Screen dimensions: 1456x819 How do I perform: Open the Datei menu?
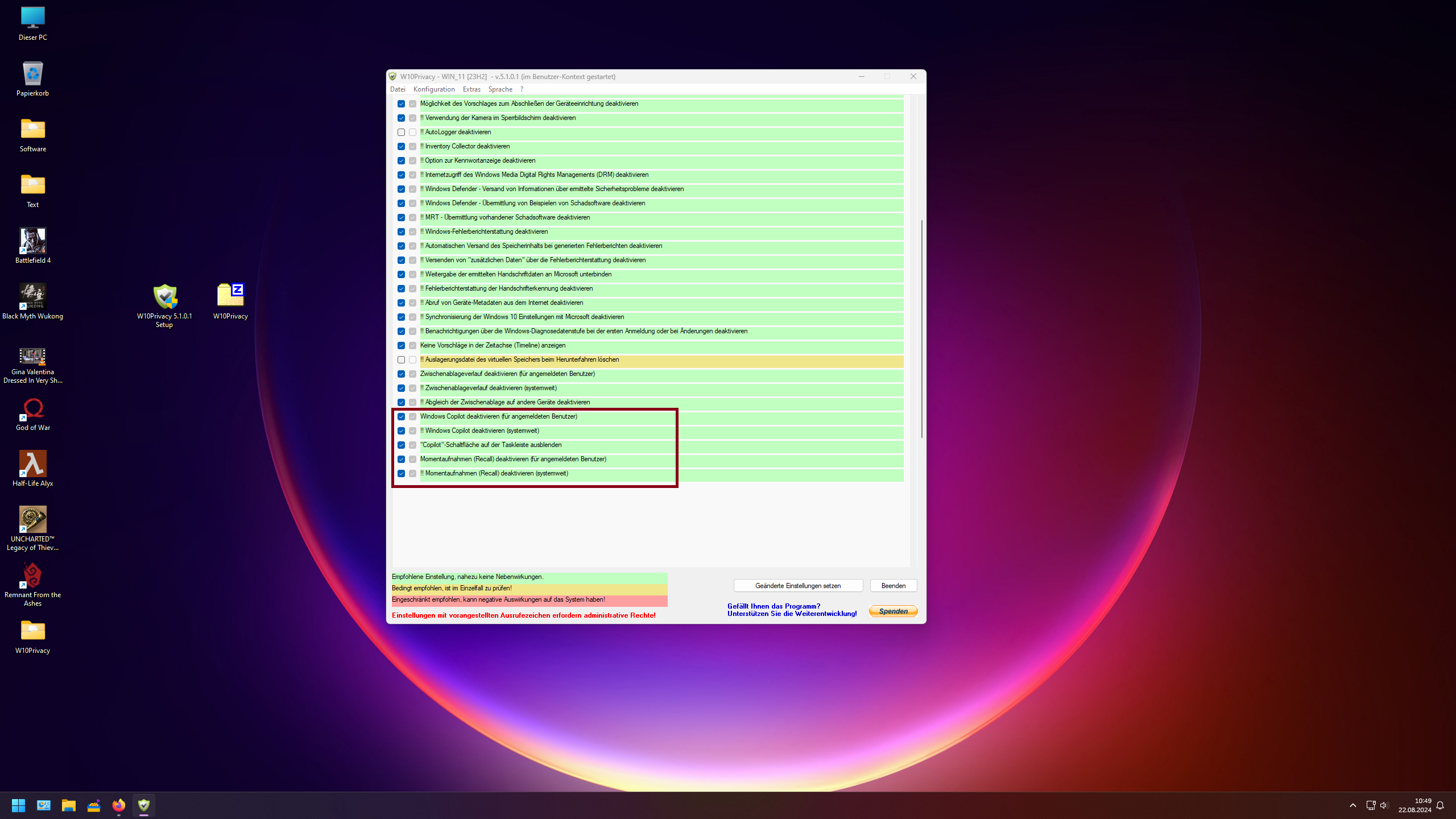point(398,89)
